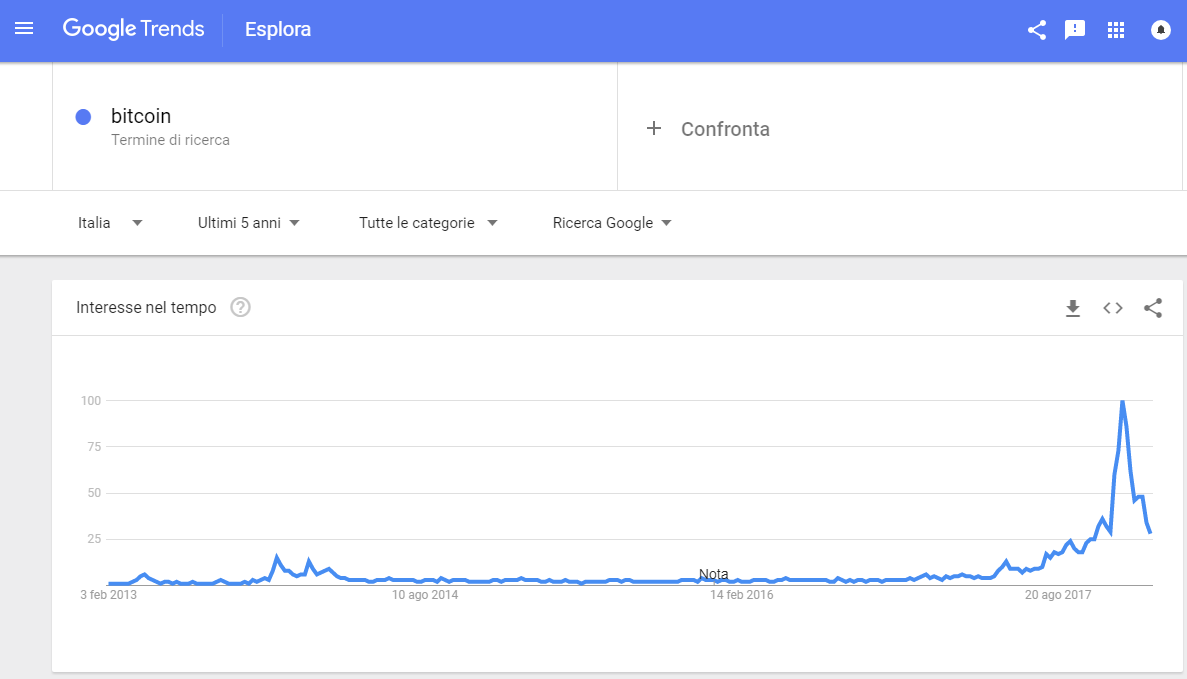Image resolution: width=1187 pixels, height=679 pixels.
Task: Open the hamburger main menu
Action: pos(24,29)
